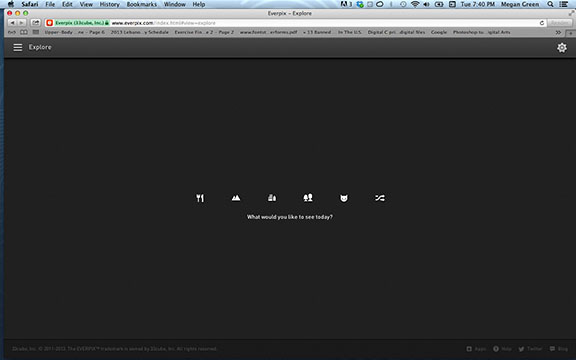Open the Exercise Page 2 bookmark
The height and width of the screenshot is (360, 576).
204,32
